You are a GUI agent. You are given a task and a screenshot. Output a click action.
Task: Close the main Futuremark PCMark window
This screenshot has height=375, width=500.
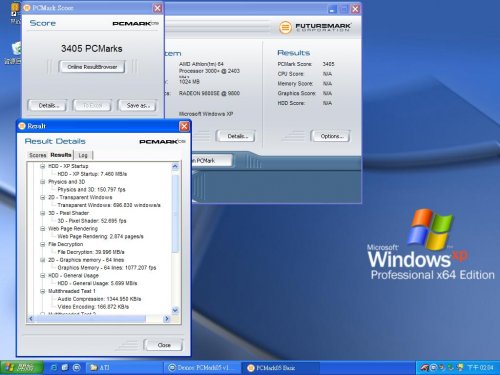point(356,9)
